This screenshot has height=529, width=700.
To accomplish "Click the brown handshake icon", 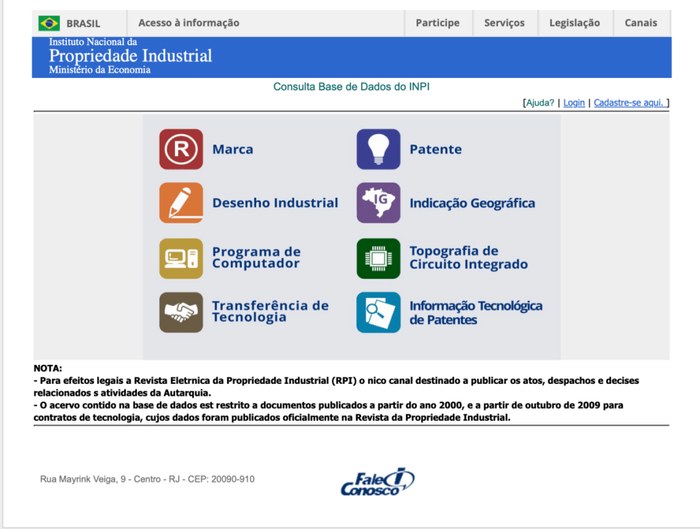I will (181, 312).
